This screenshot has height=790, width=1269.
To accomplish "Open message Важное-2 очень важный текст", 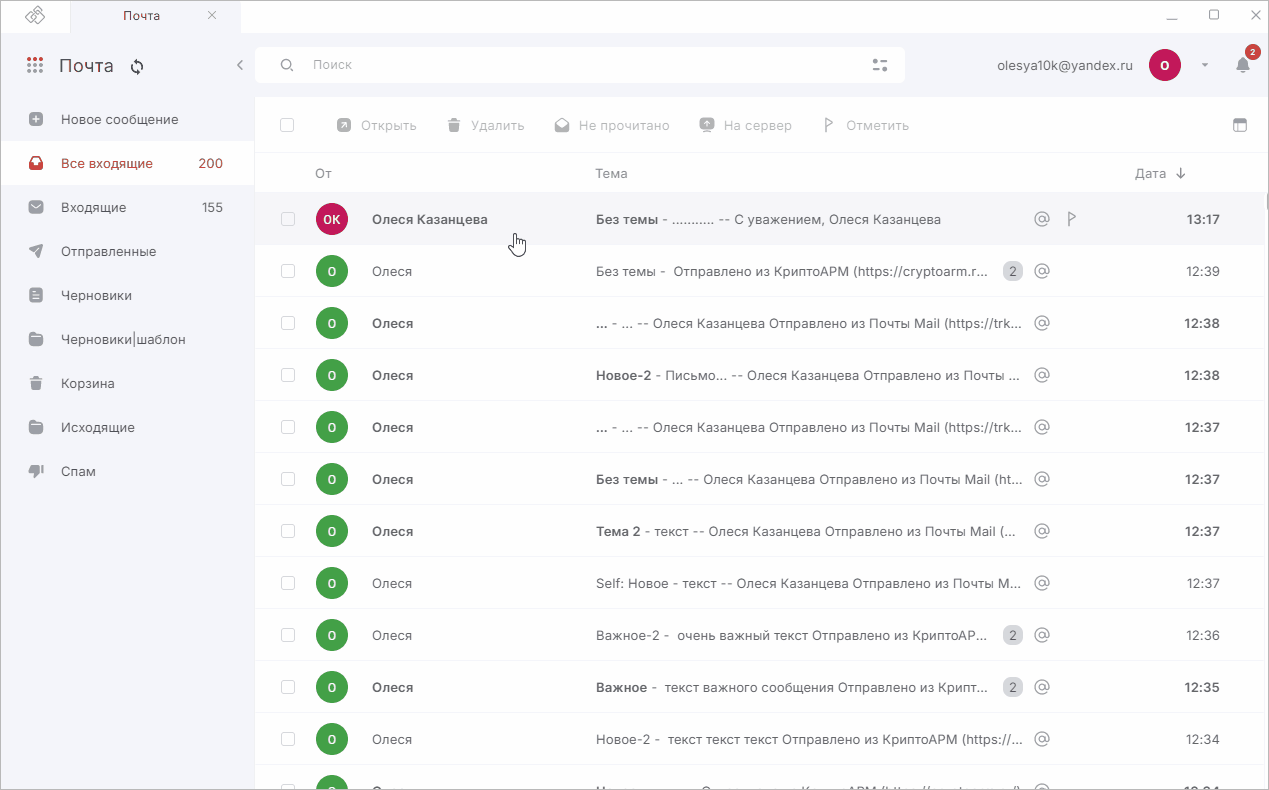I will [x=760, y=635].
